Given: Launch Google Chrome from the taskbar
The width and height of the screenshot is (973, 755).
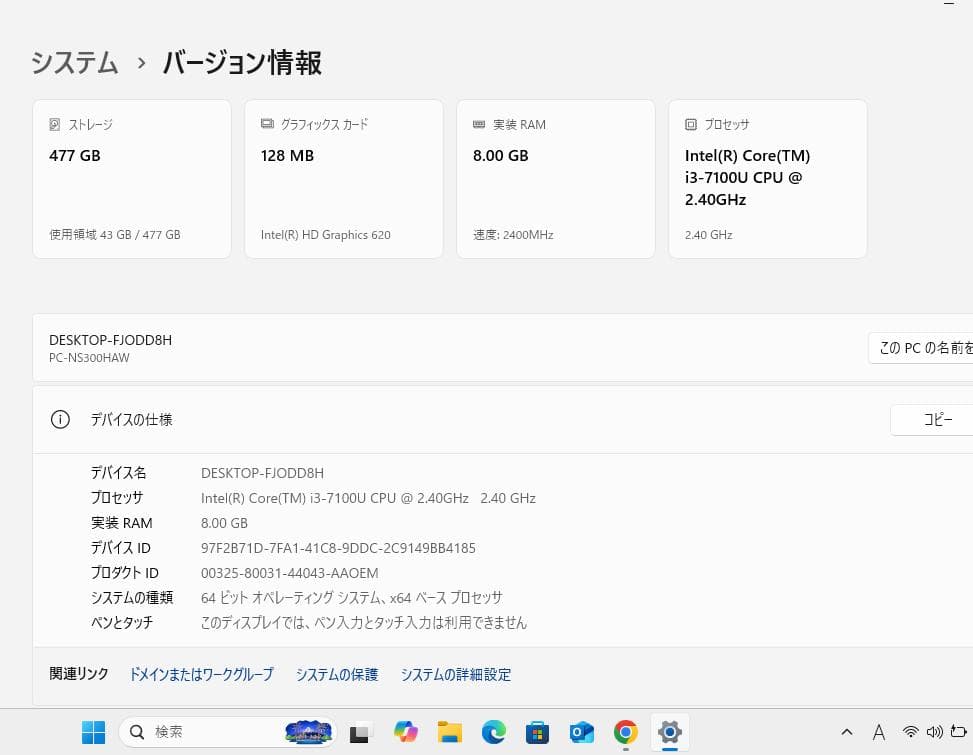Looking at the screenshot, I should point(625,732).
